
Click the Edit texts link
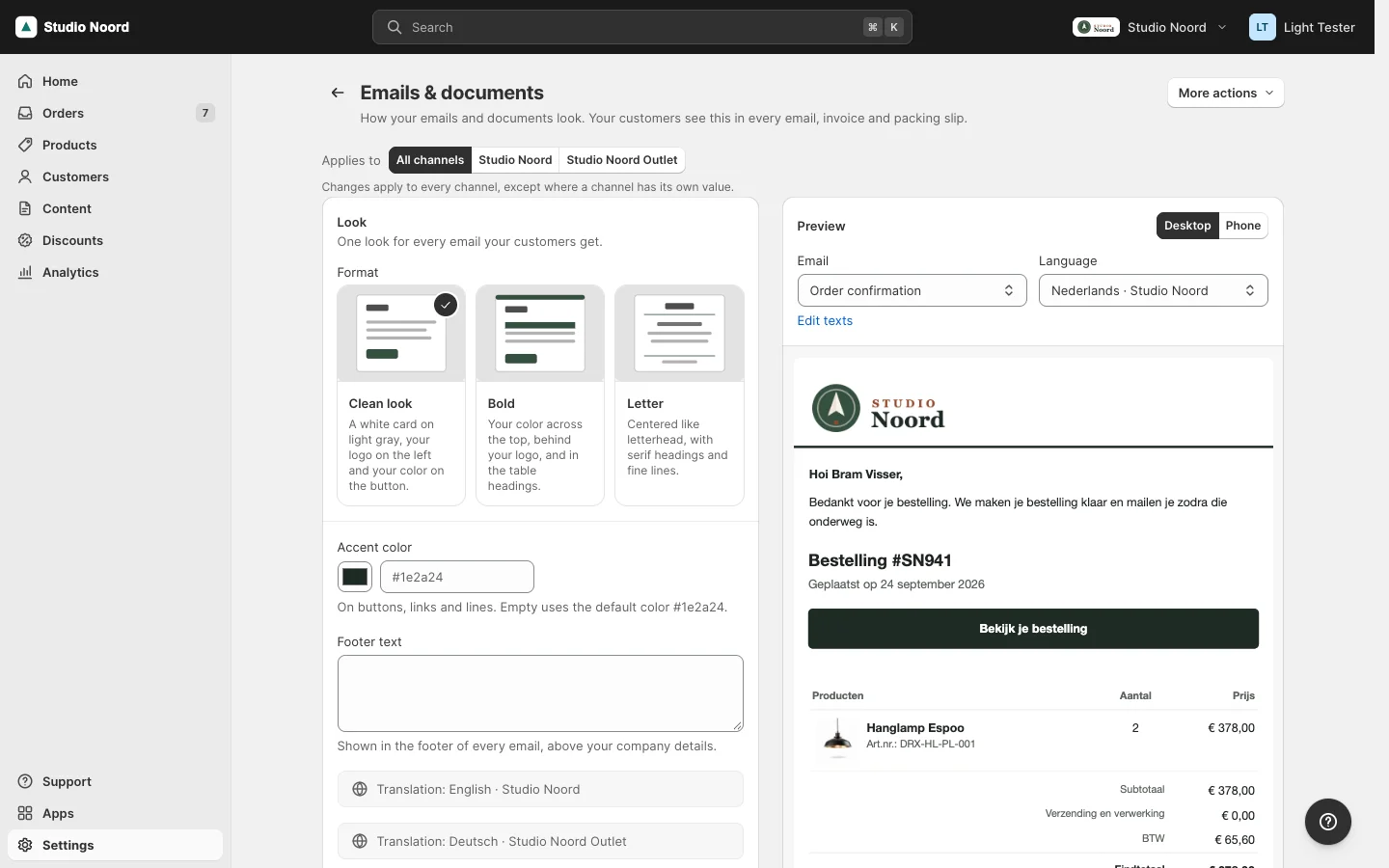coord(825,320)
